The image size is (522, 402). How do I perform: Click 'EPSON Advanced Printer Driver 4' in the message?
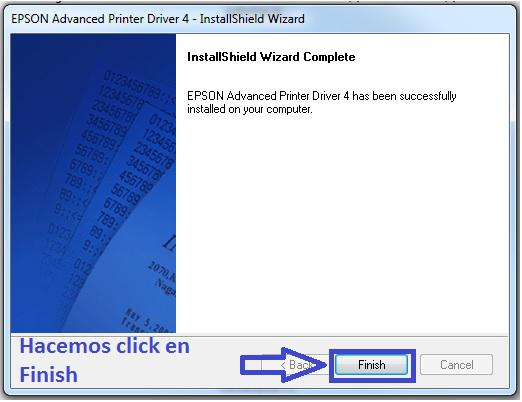tap(268, 96)
